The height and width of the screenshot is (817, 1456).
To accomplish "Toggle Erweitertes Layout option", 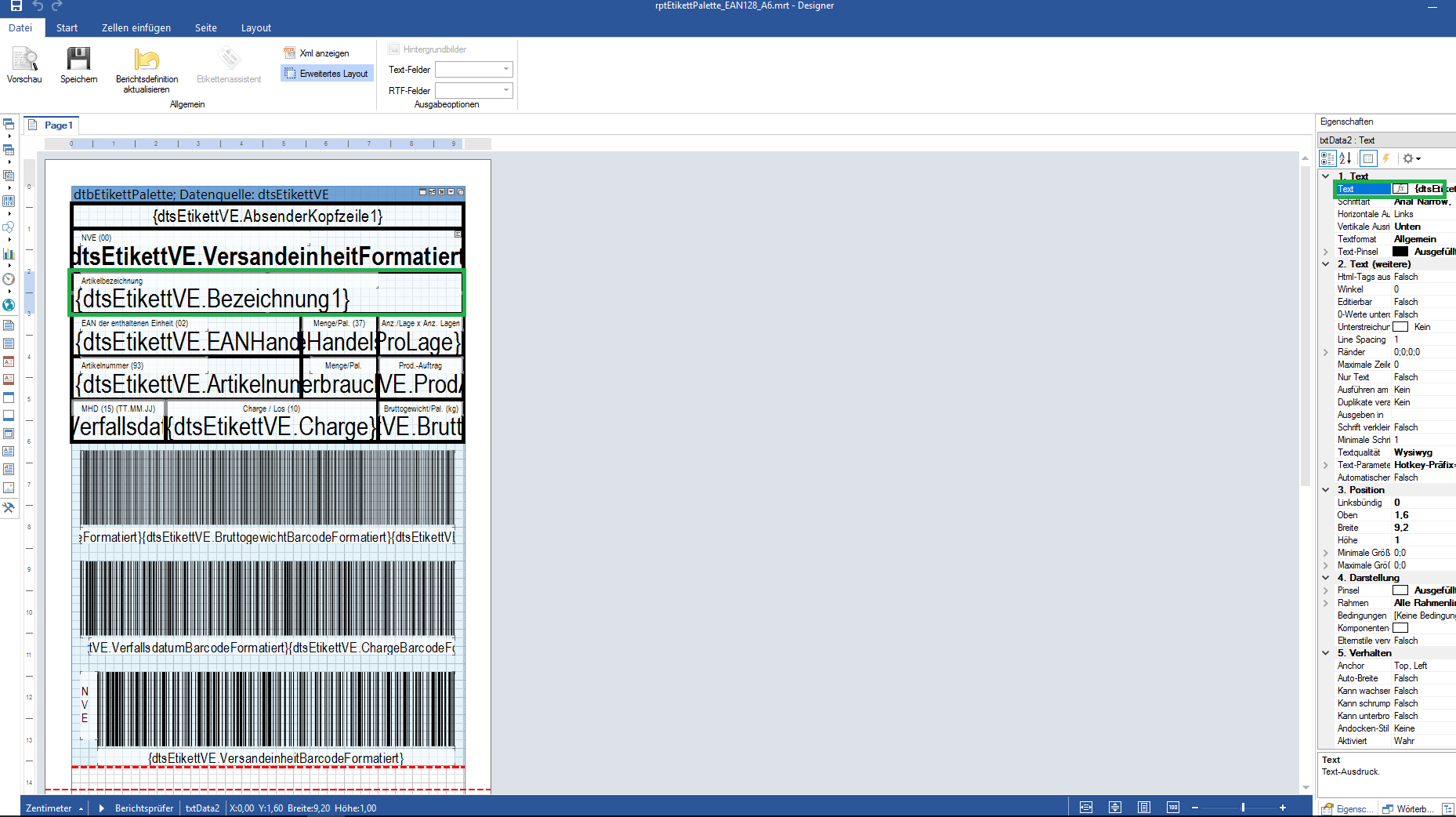I will tap(327, 74).
